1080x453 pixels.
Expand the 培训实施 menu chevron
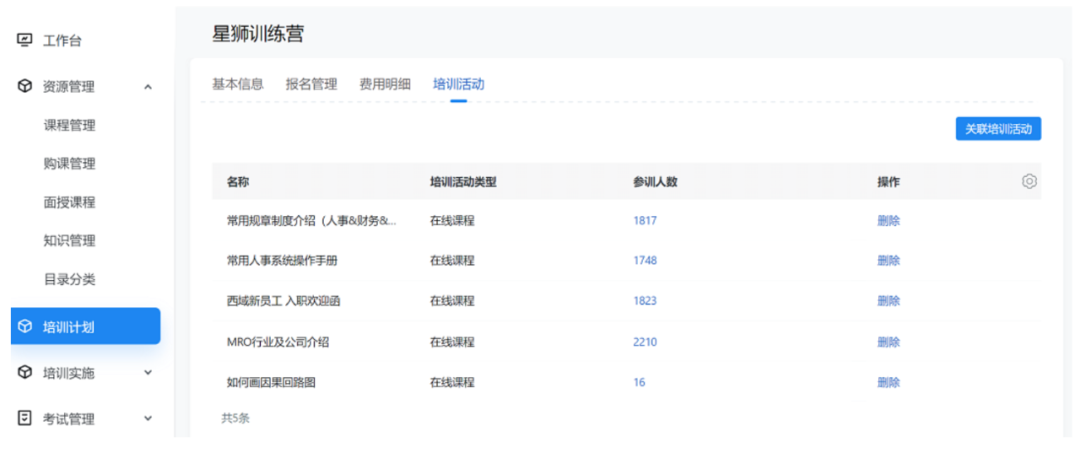[x=148, y=373]
